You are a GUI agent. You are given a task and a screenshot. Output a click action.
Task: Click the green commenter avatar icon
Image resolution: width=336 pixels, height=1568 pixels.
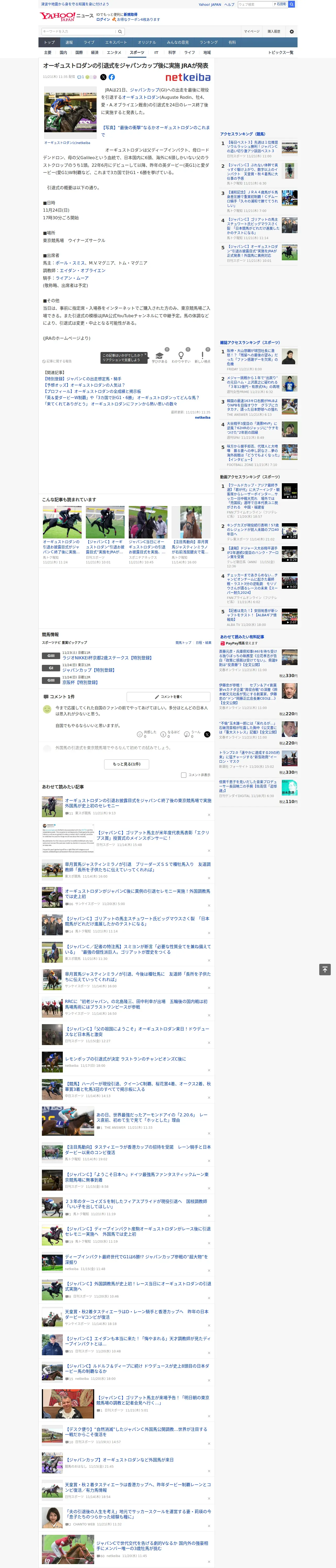point(47,709)
